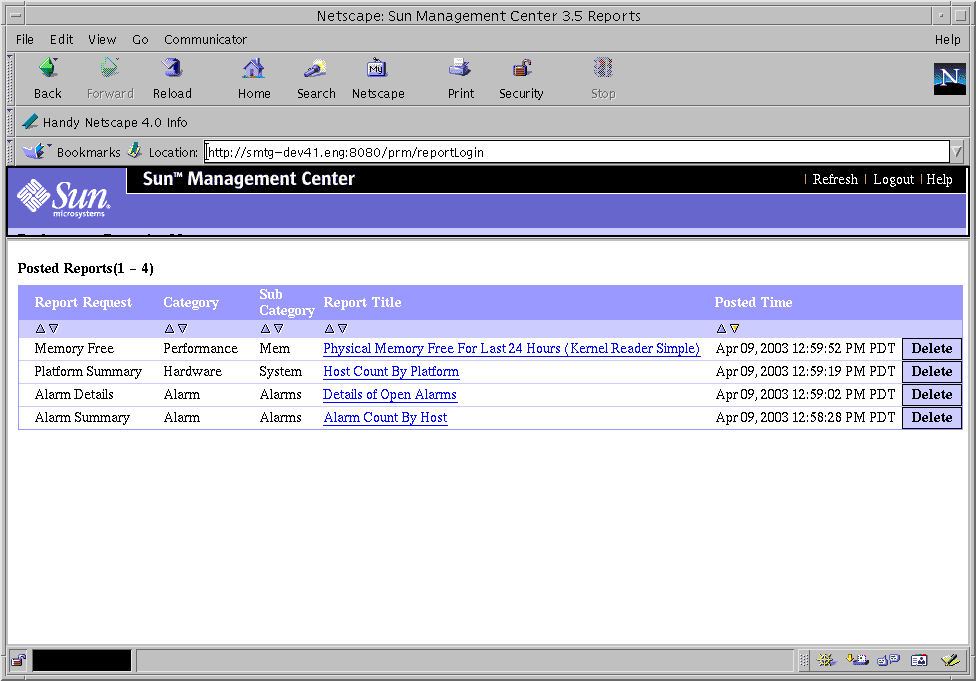The image size is (976, 681).
Task: Reload the page with Reload icon
Action: coord(172,68)
